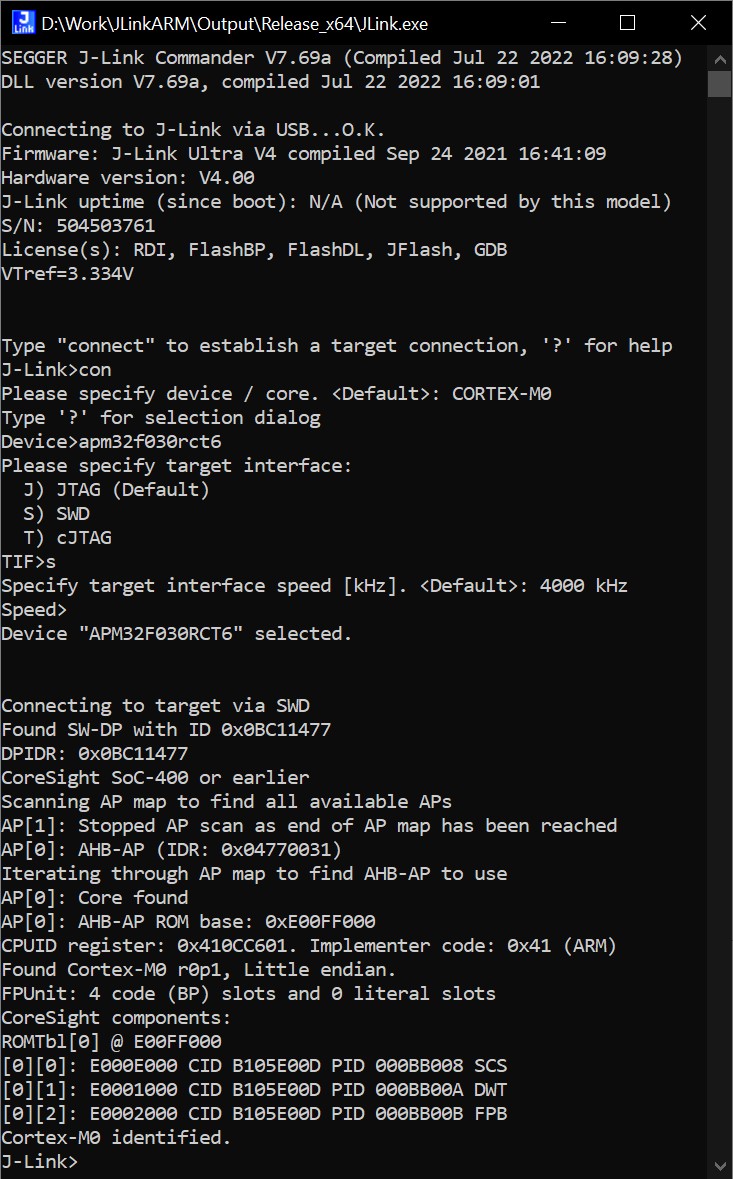The width and height of the screenshot is (733, 1179).
Task: Click the "DPIDR: 0x0BC11477" line
Action: (x=95, y=754)
